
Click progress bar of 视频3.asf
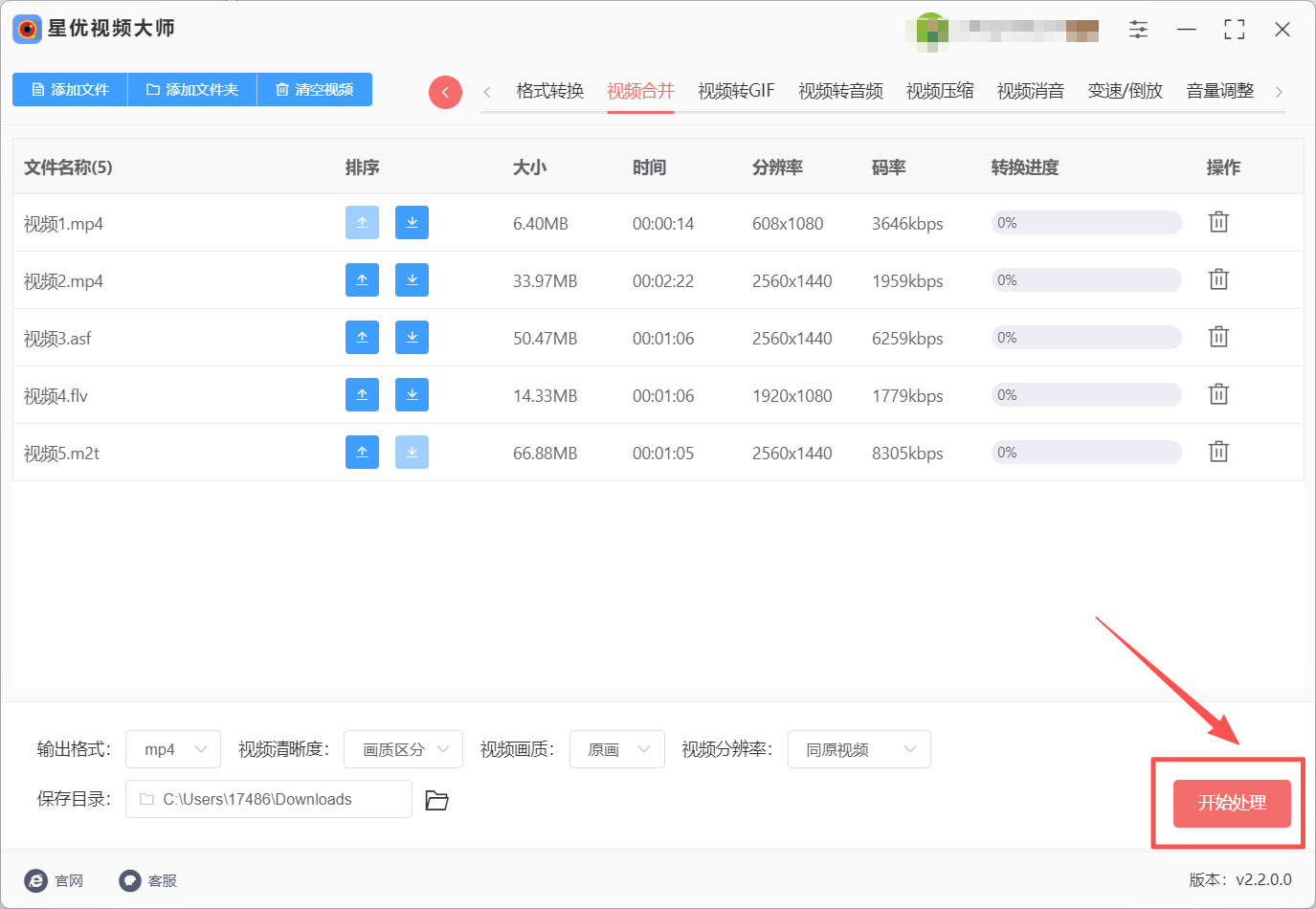click(1086, 337)
